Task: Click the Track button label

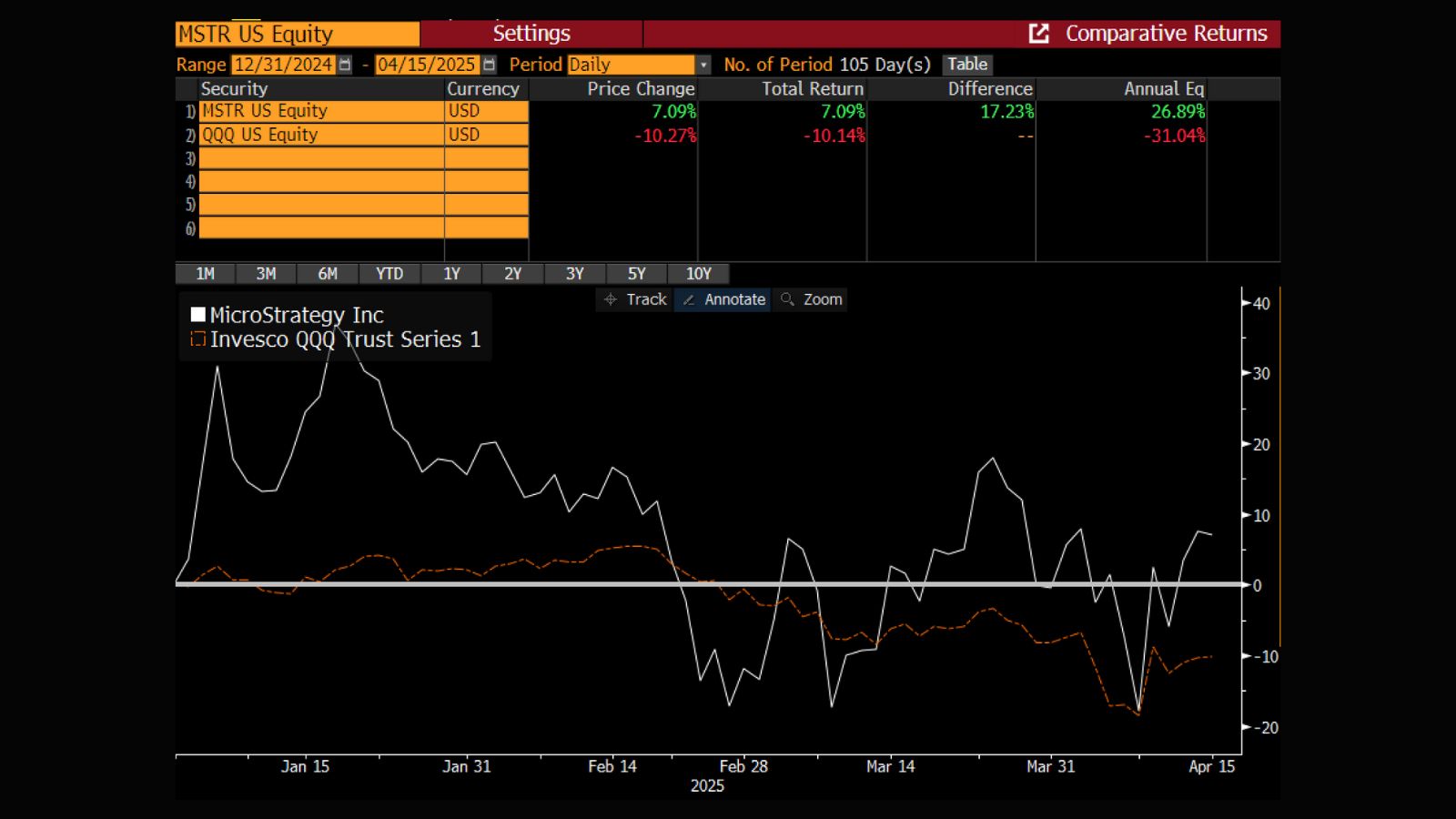Action: point(646,299)
